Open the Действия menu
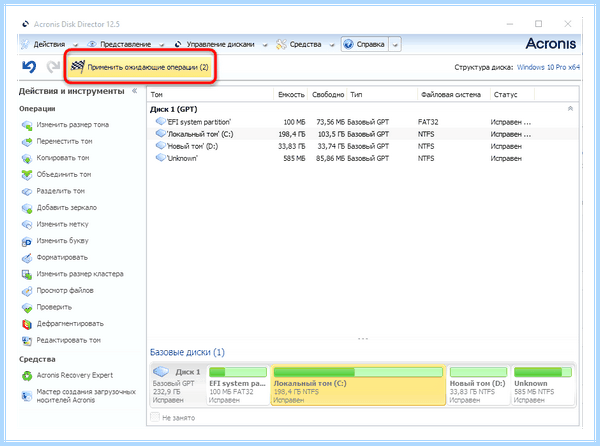This screenshot has width=600, height=446. click(x=49, y=44)
